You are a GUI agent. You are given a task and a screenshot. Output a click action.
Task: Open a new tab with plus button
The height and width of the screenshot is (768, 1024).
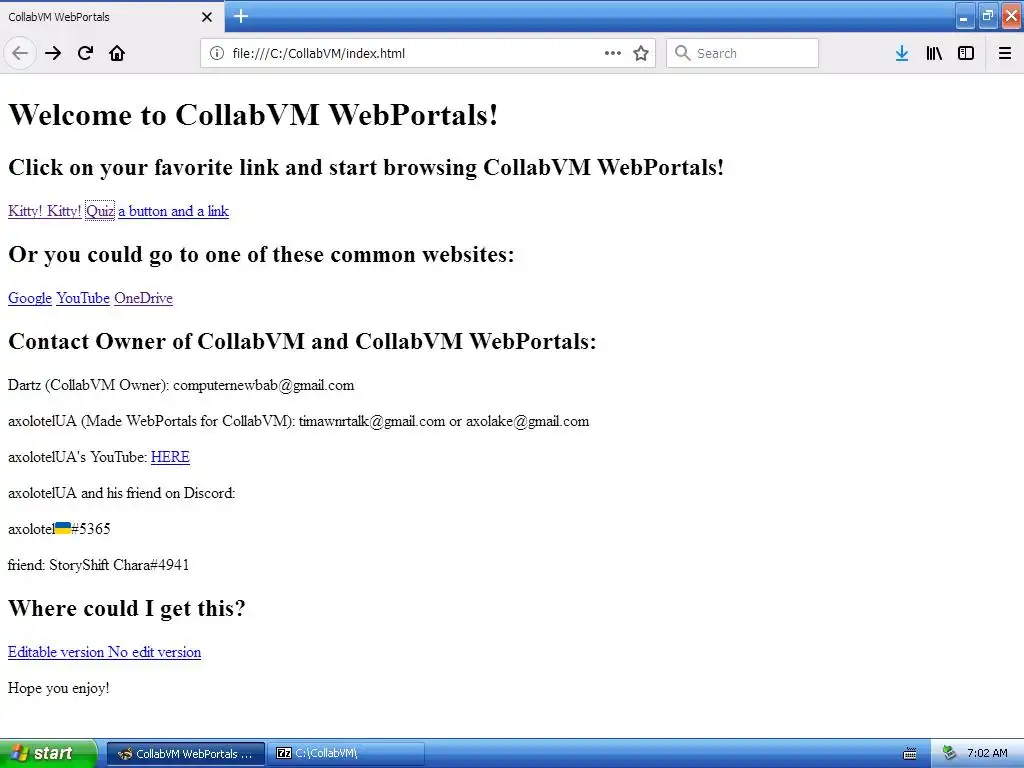241,16
